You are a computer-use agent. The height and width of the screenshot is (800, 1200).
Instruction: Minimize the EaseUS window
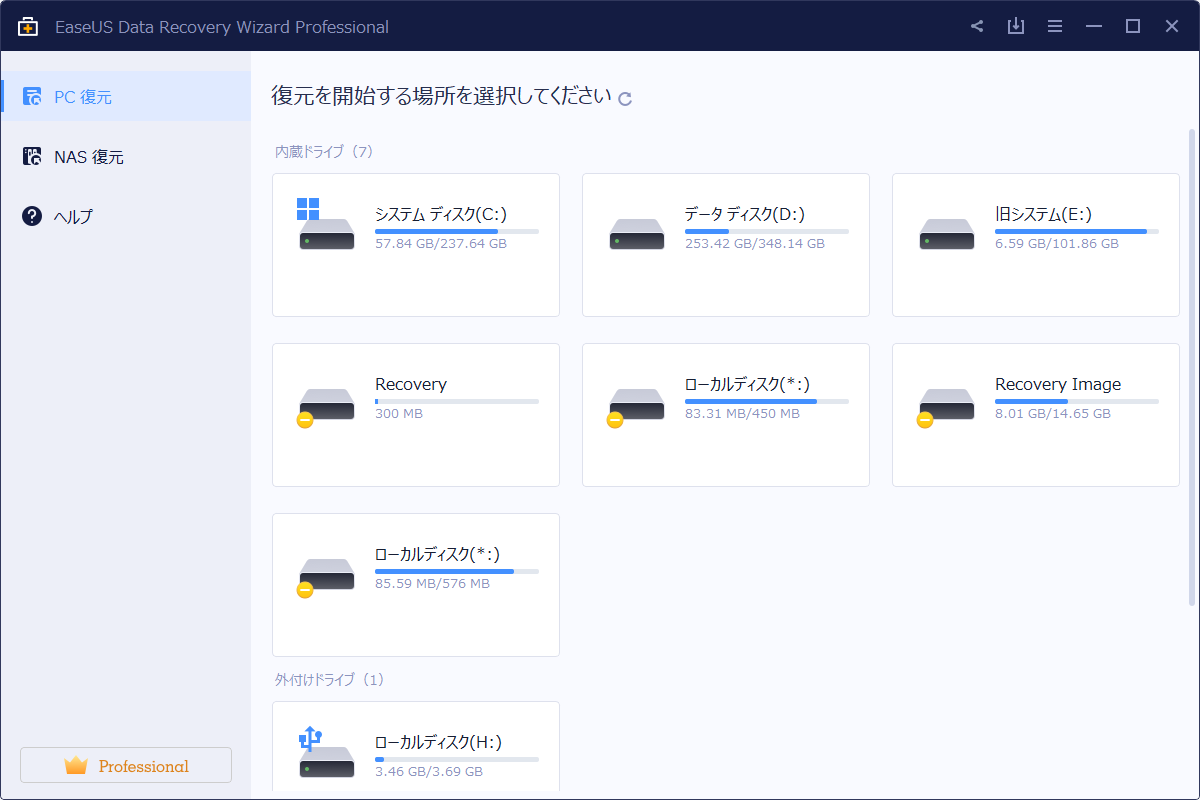[1094, 27]
